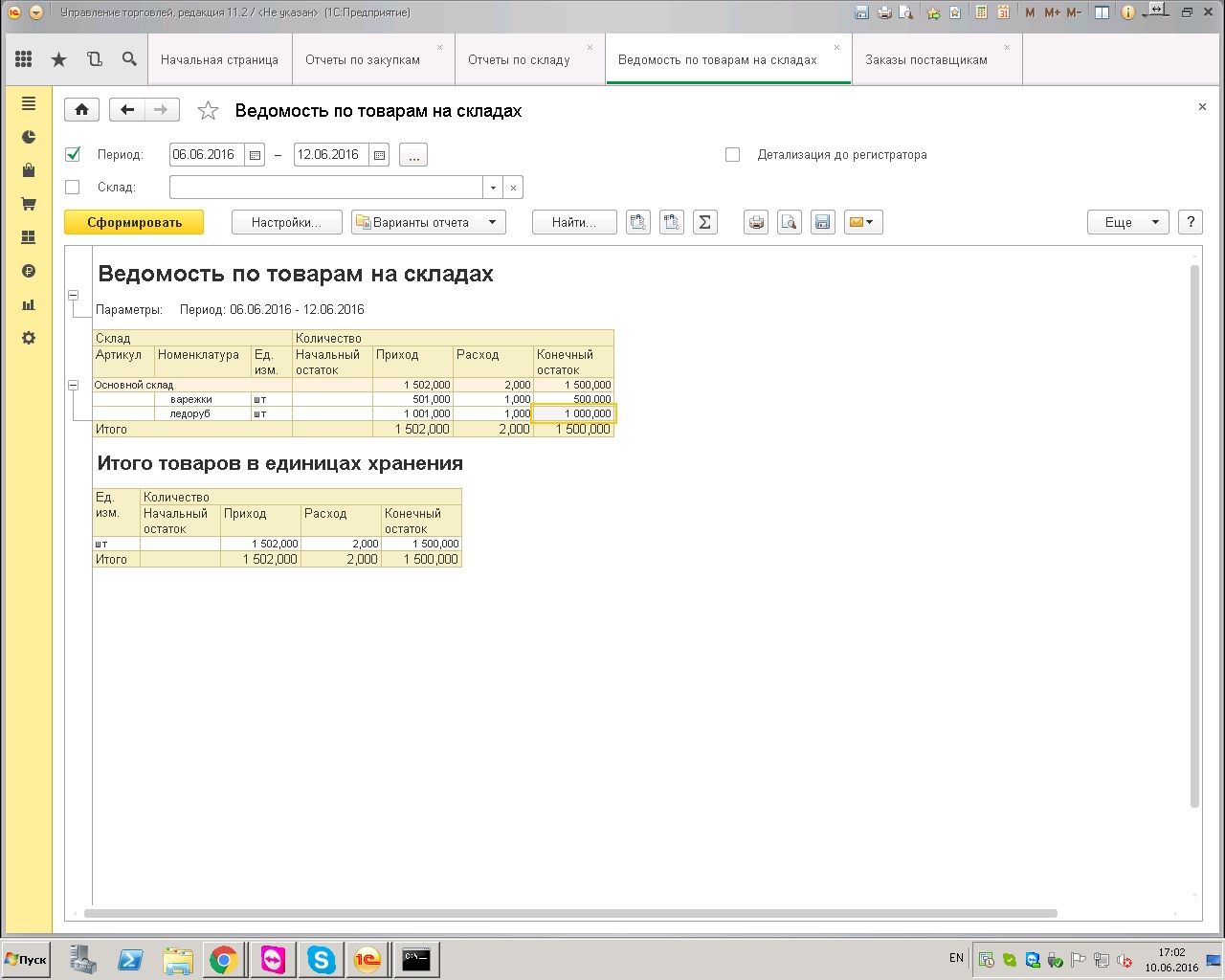
Task: Open favorites star in top panel
Action: click(58, 59)
